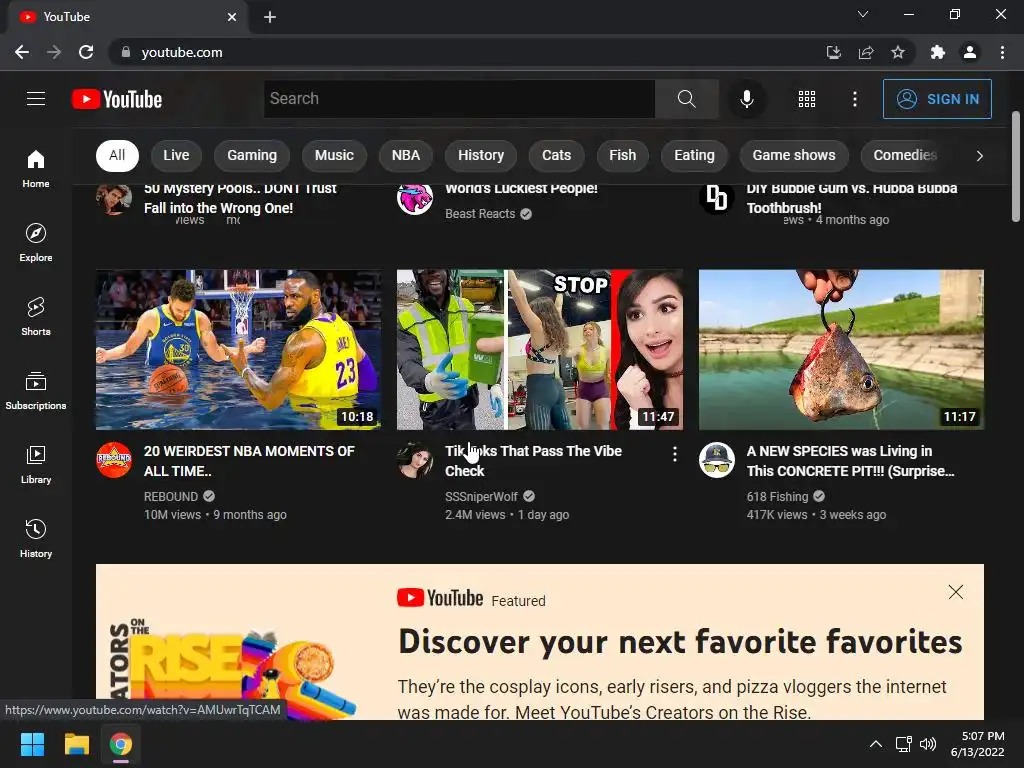Select the Live category chip
The width and height of the screenshot is (1024, 768).
(176, 155)
